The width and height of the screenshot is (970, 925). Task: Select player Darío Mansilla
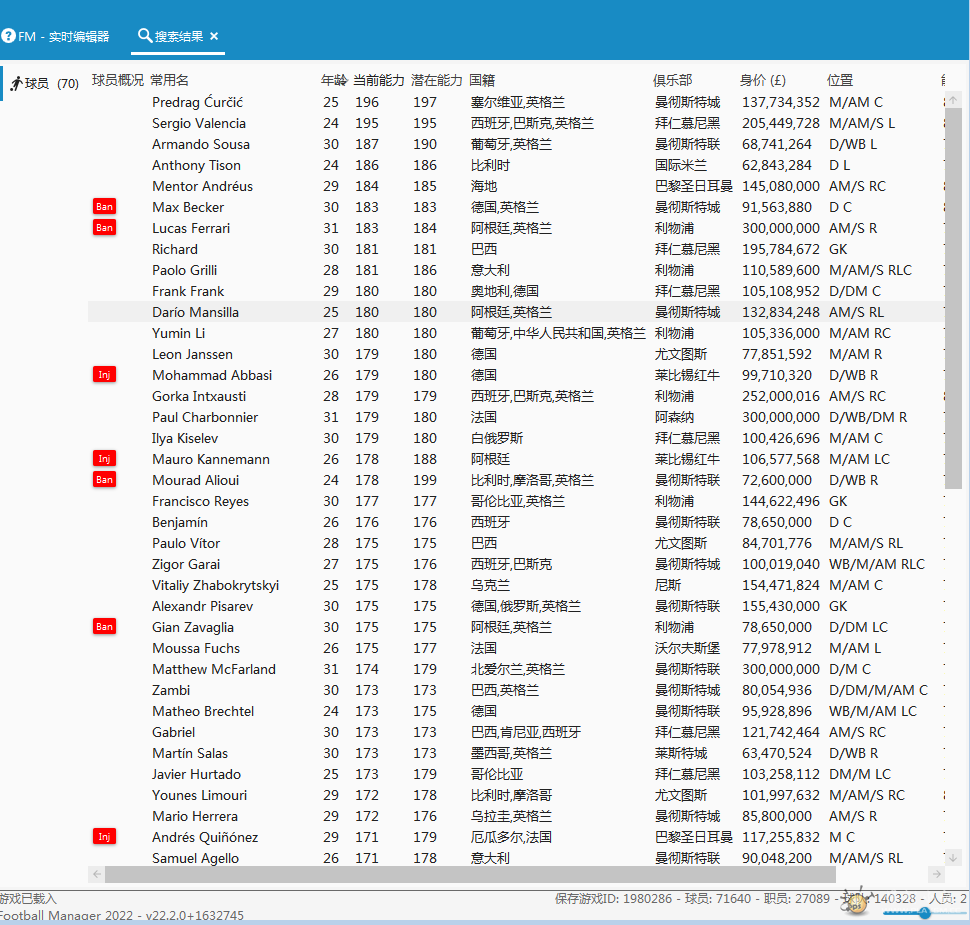195,312
